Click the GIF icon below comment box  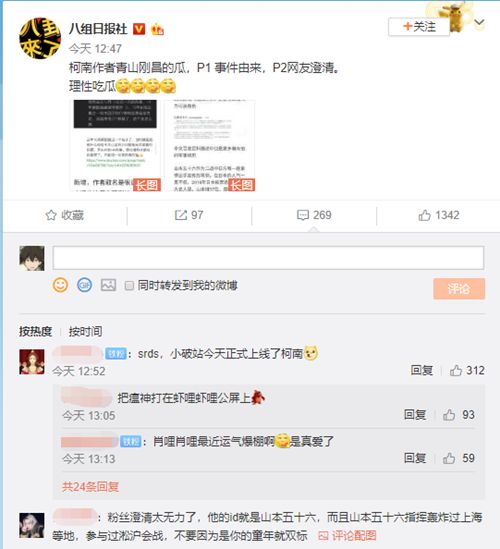84,285
